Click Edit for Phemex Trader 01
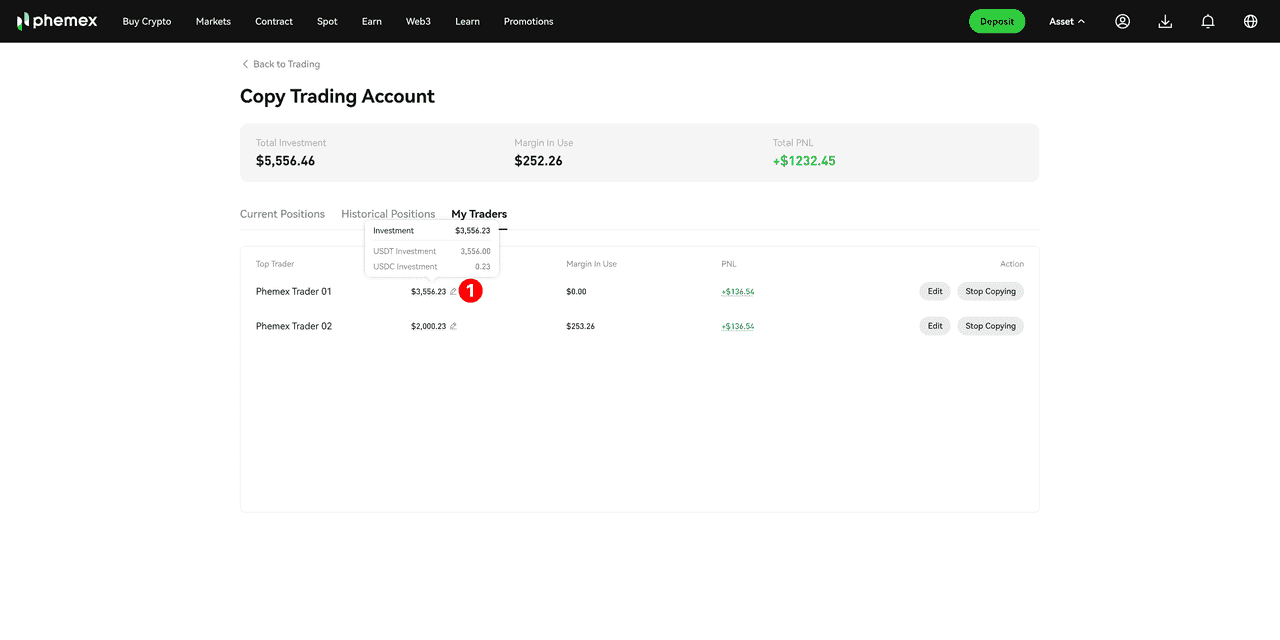The width and height of the screenshot is (1280, 640). pos(935,292)
